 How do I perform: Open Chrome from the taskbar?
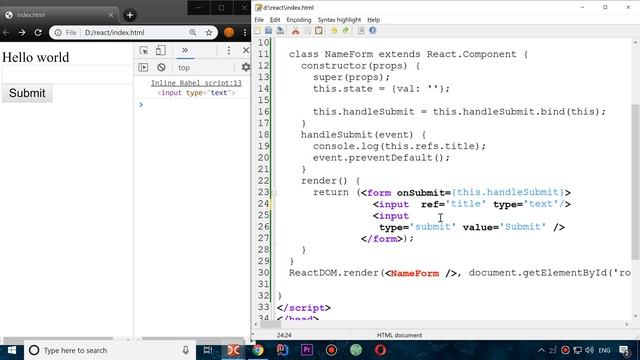click(x=258, y=350)
